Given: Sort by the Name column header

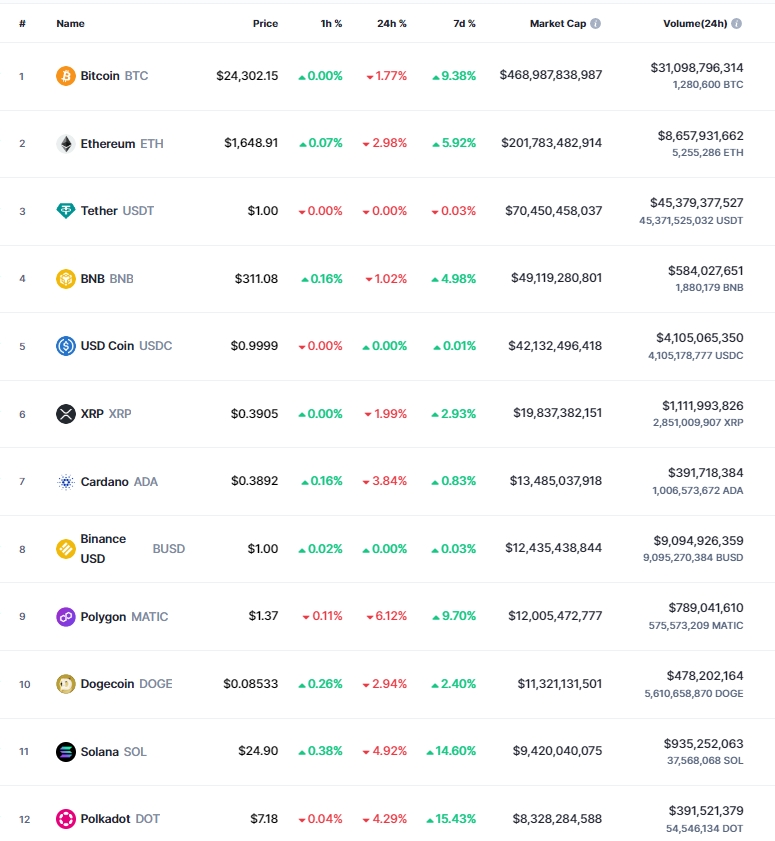Looking at the screenshot, I should [70, 24].
